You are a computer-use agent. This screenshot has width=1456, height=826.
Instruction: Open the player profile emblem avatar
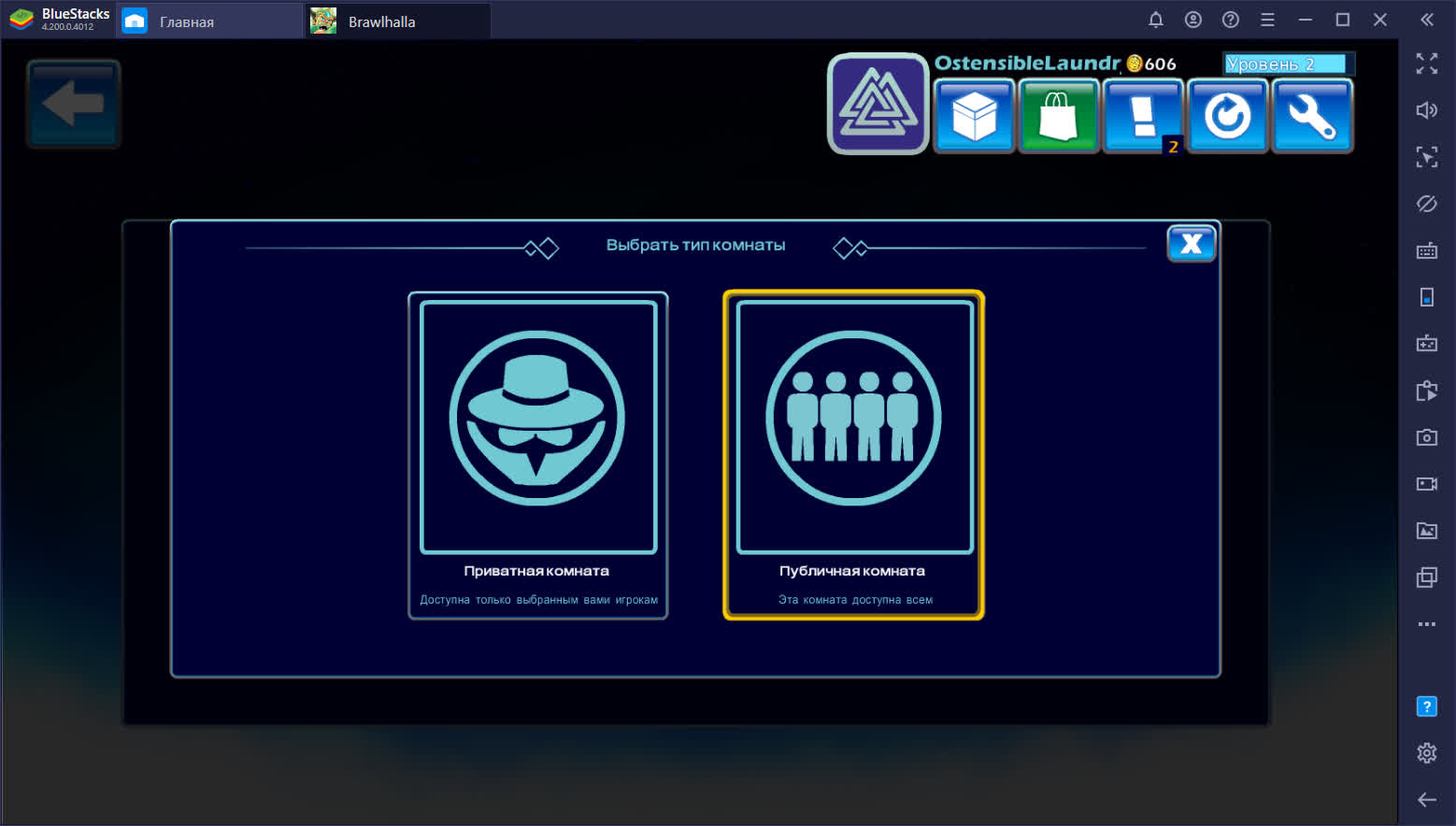[878, 104]
